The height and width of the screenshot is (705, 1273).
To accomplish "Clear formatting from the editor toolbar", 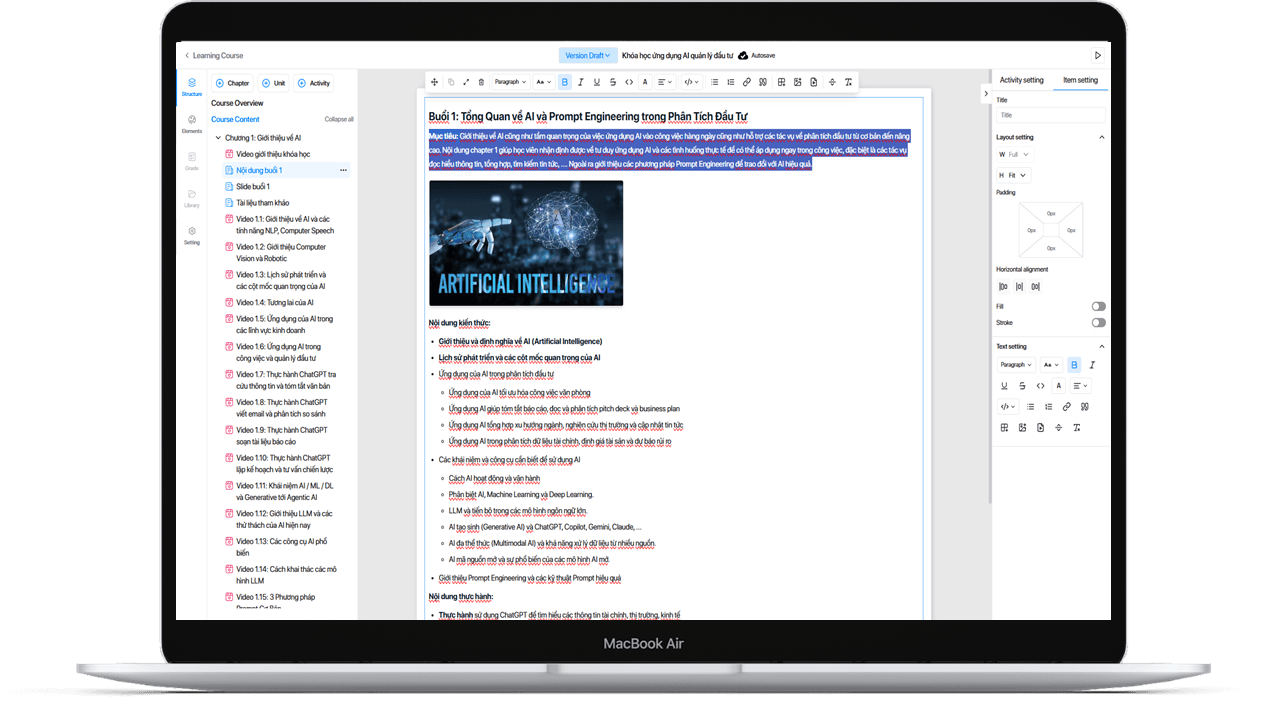I will click(849, 82).
